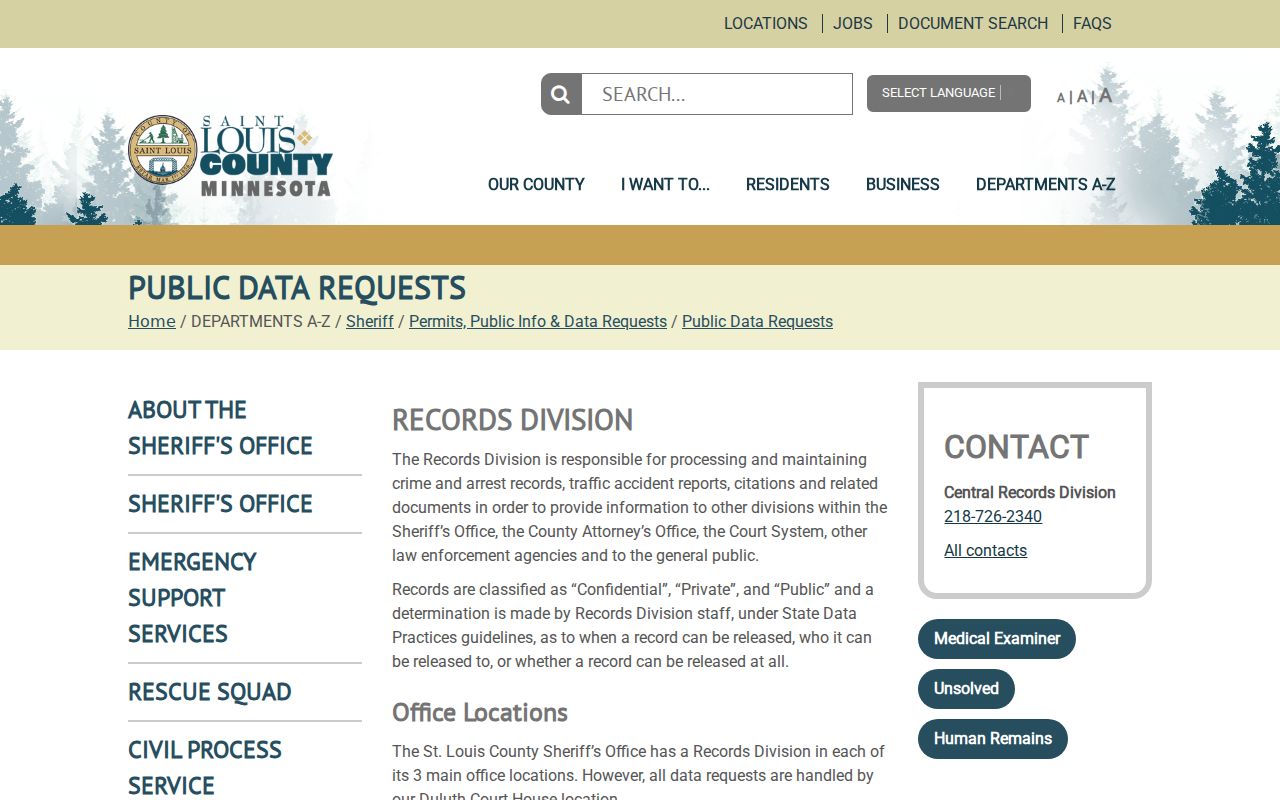Click the Human Remains button

pos(993,739)
